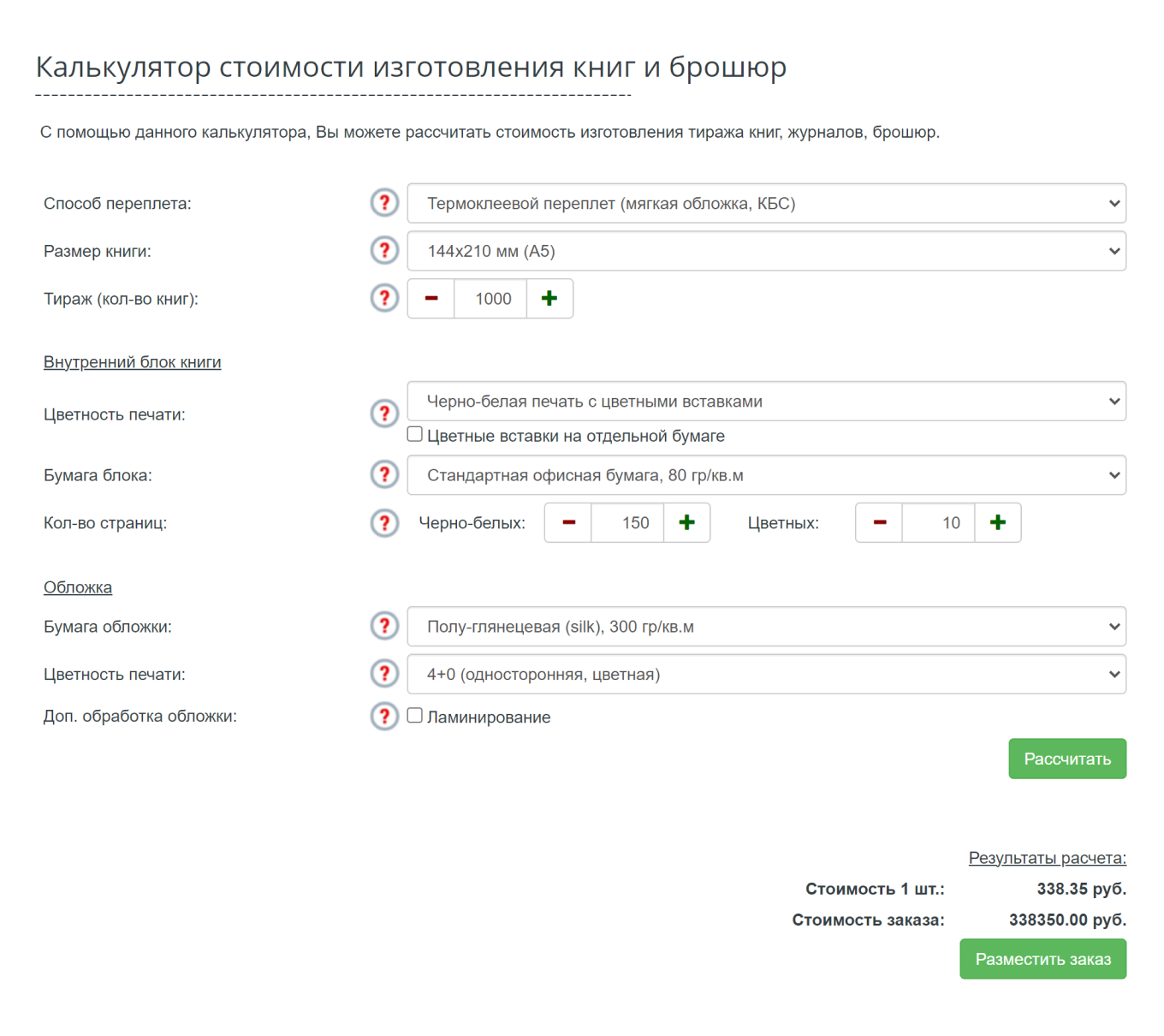Click help icon next to Способ переплета
This screenshot has width=1164, height=1036.
pos(384,203)
